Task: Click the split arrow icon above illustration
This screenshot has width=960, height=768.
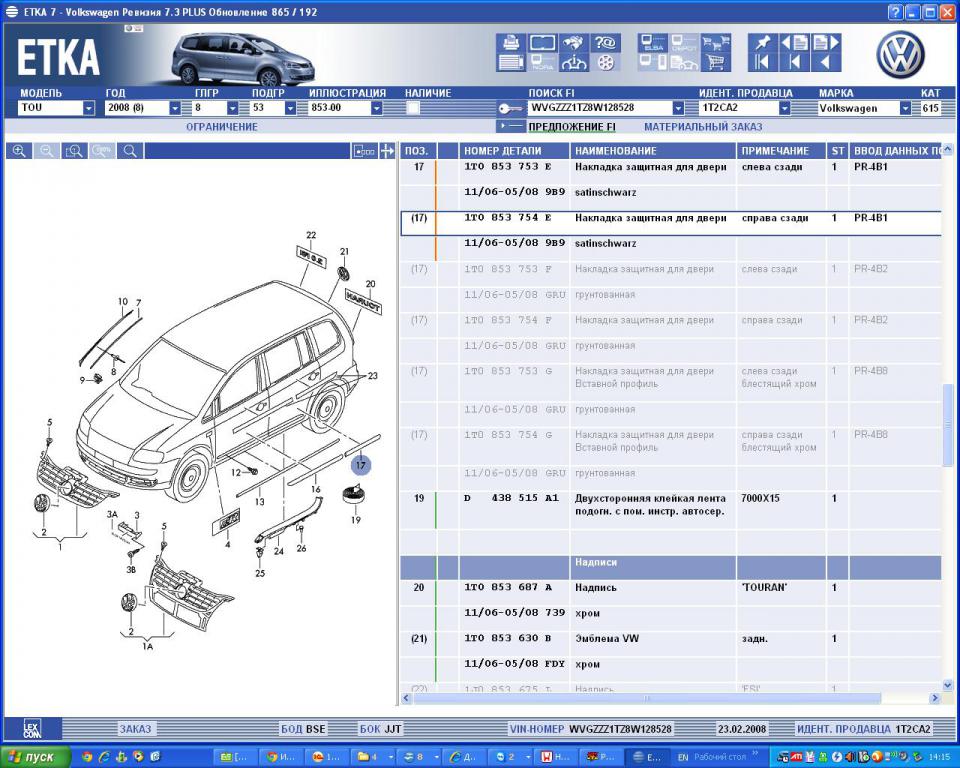Action: coord(387,151)
